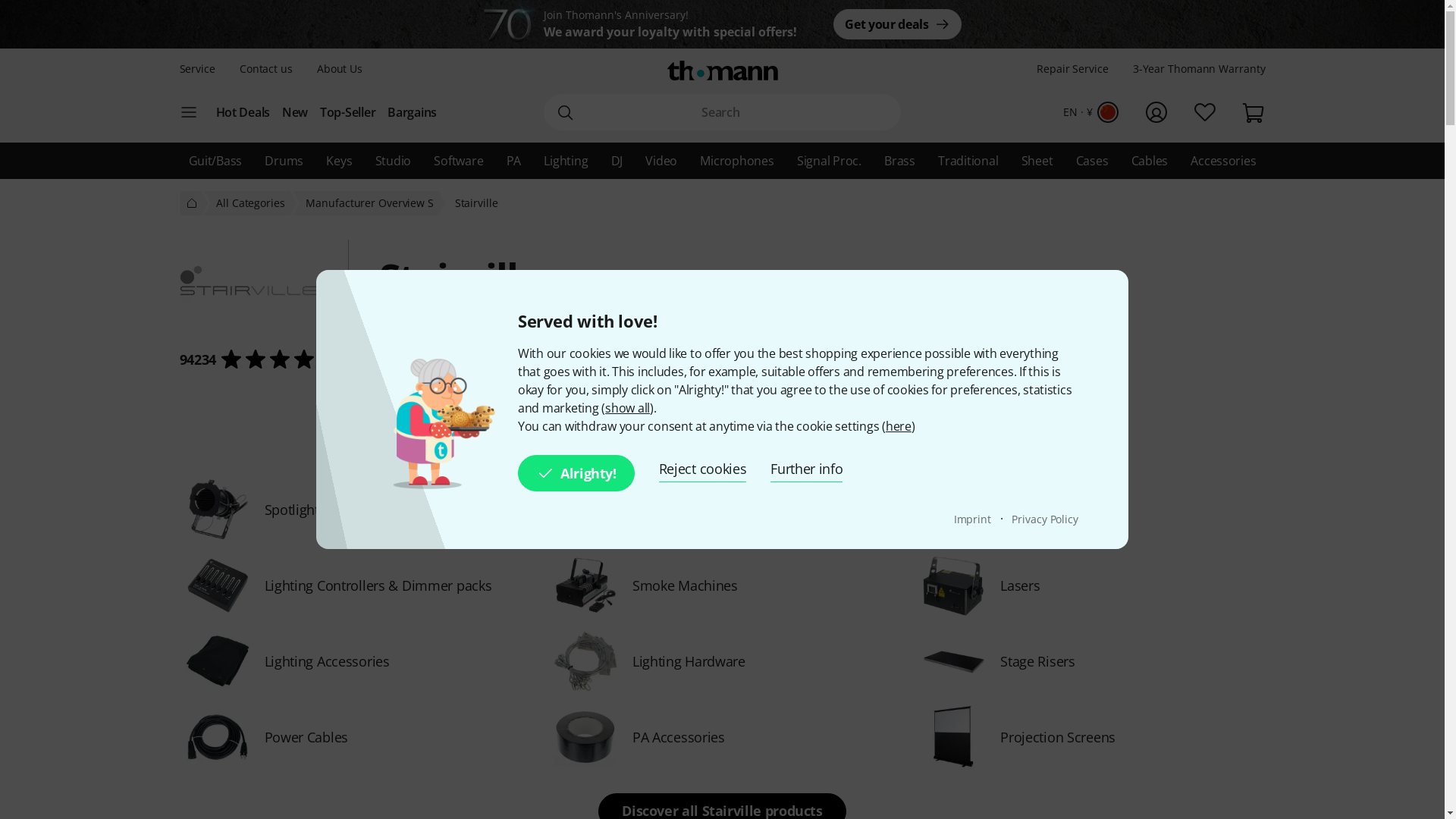Open the hamburger main menu
This screenshot has height=819, width=1456.
pos(188,112)
